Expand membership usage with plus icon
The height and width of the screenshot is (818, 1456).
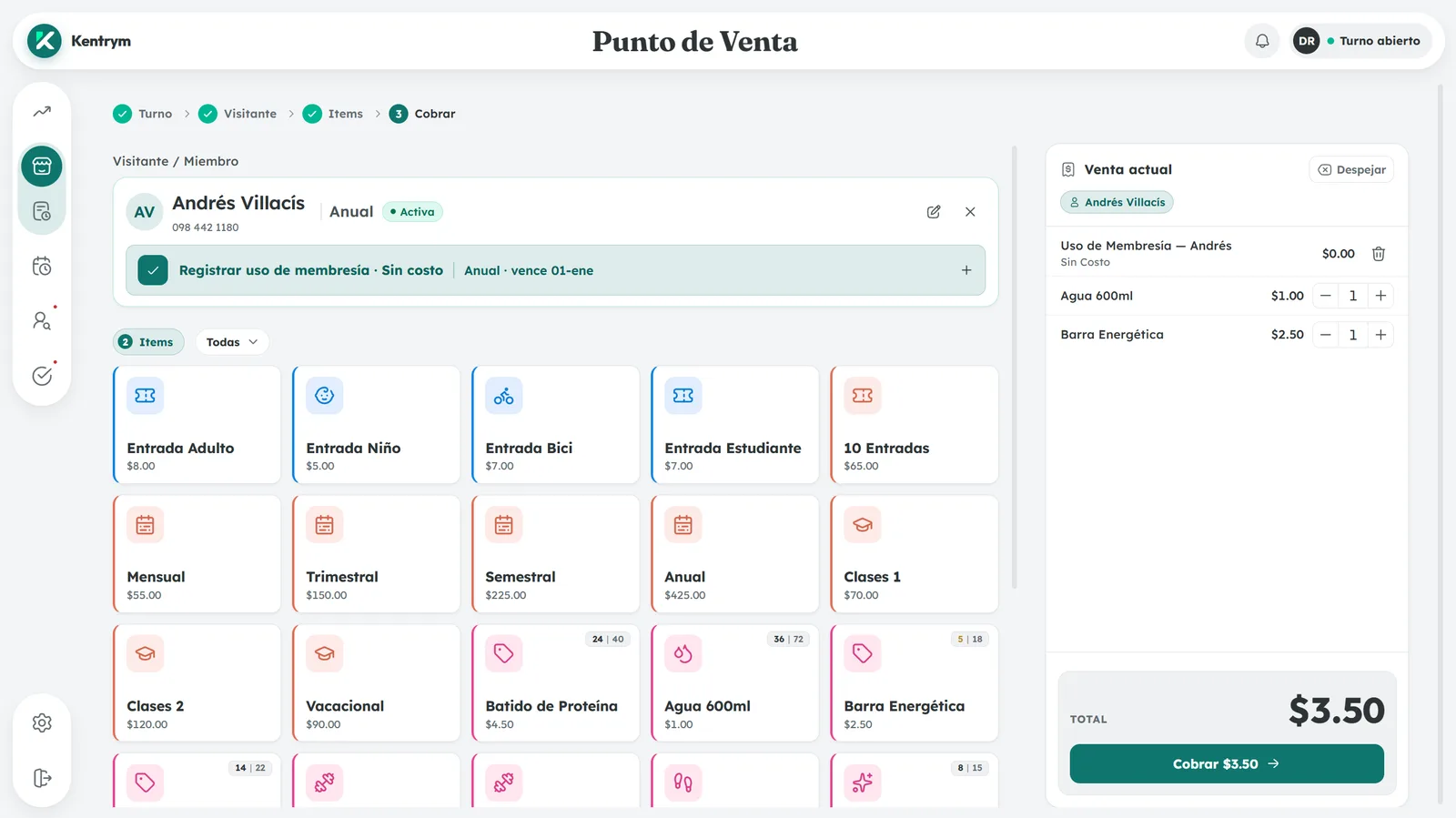tap(966, 270)
